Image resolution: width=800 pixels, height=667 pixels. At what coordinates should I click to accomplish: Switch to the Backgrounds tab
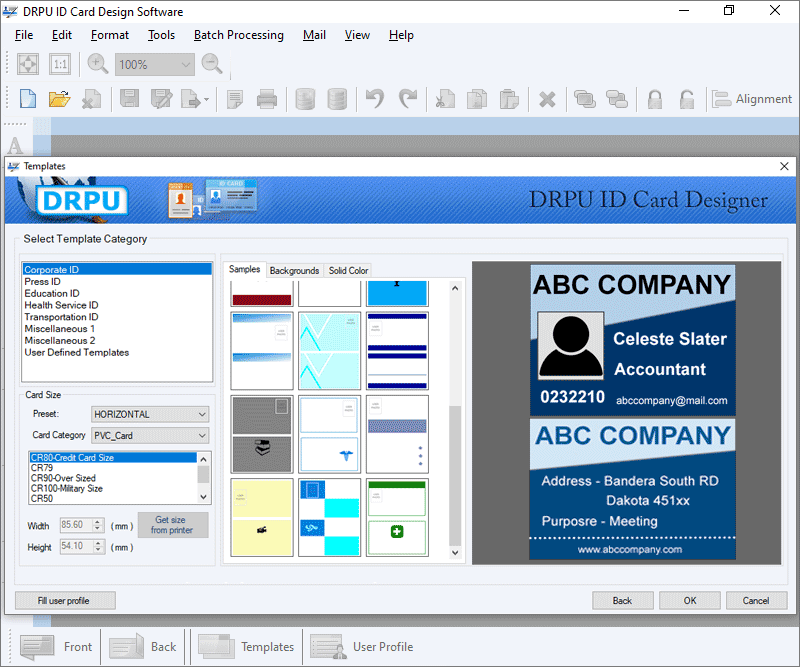click(x=294, y=269)
